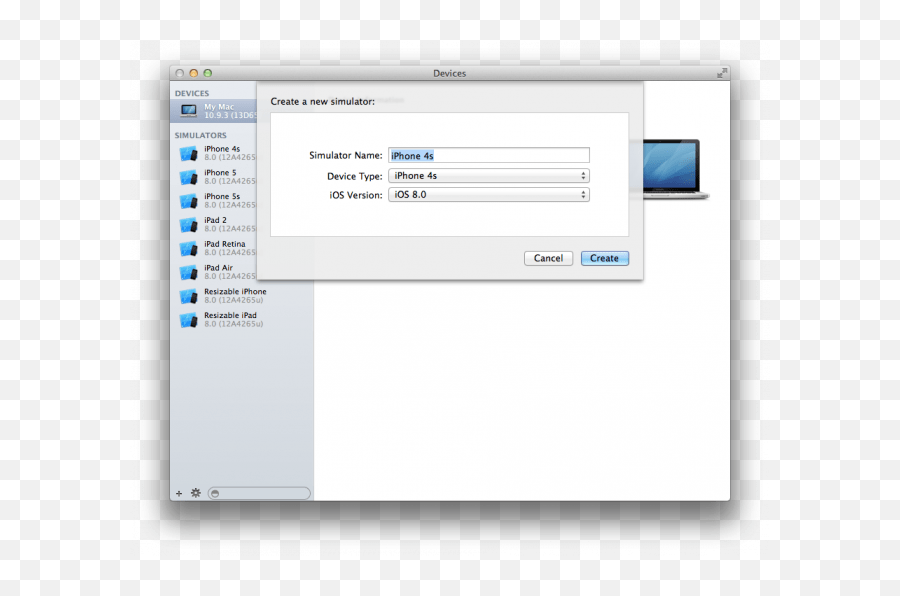Click the Create button
This screenshot has width=900, height=596.
coord(604,258)
